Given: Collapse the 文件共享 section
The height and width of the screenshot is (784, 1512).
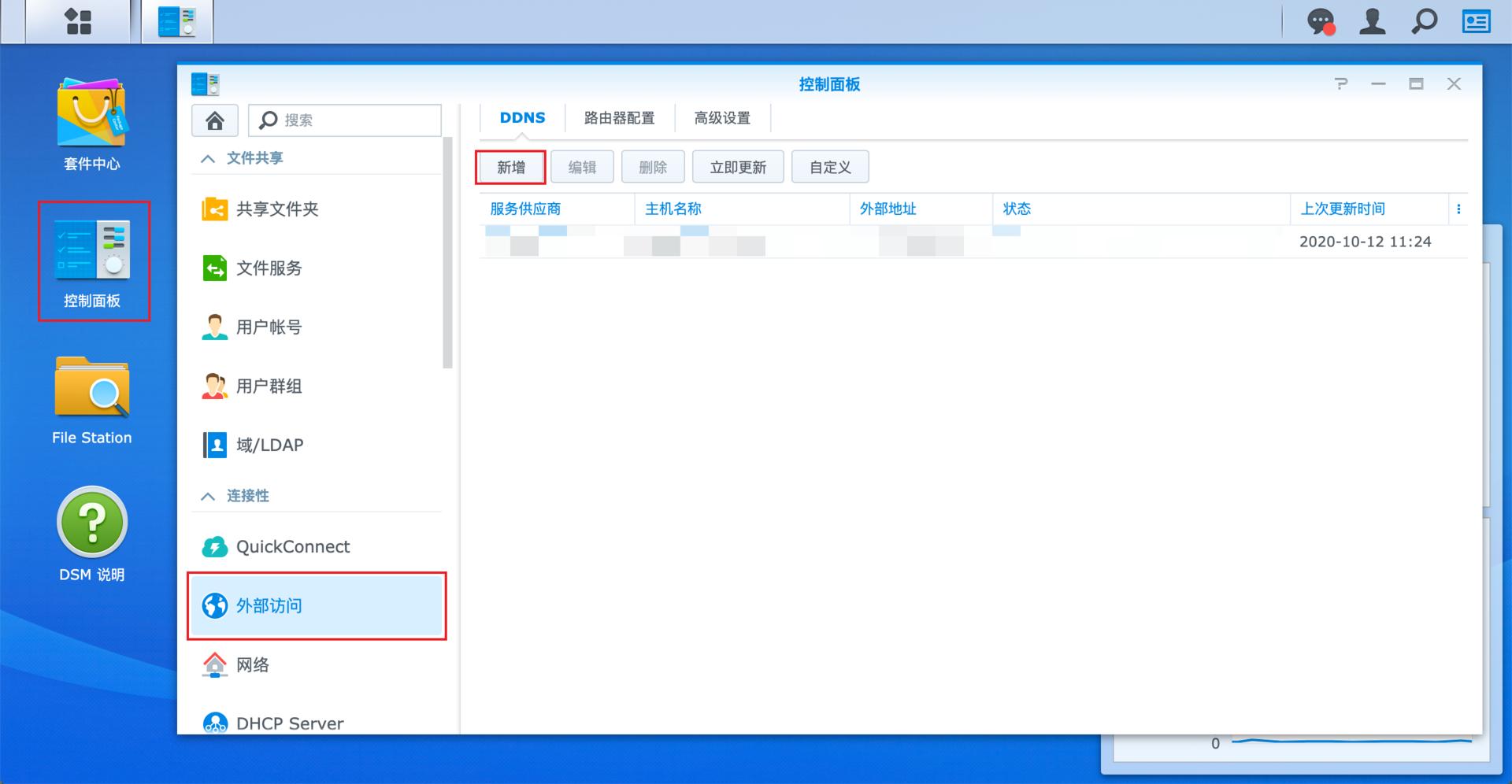Looking at the screenshot, I should point(208,157).
